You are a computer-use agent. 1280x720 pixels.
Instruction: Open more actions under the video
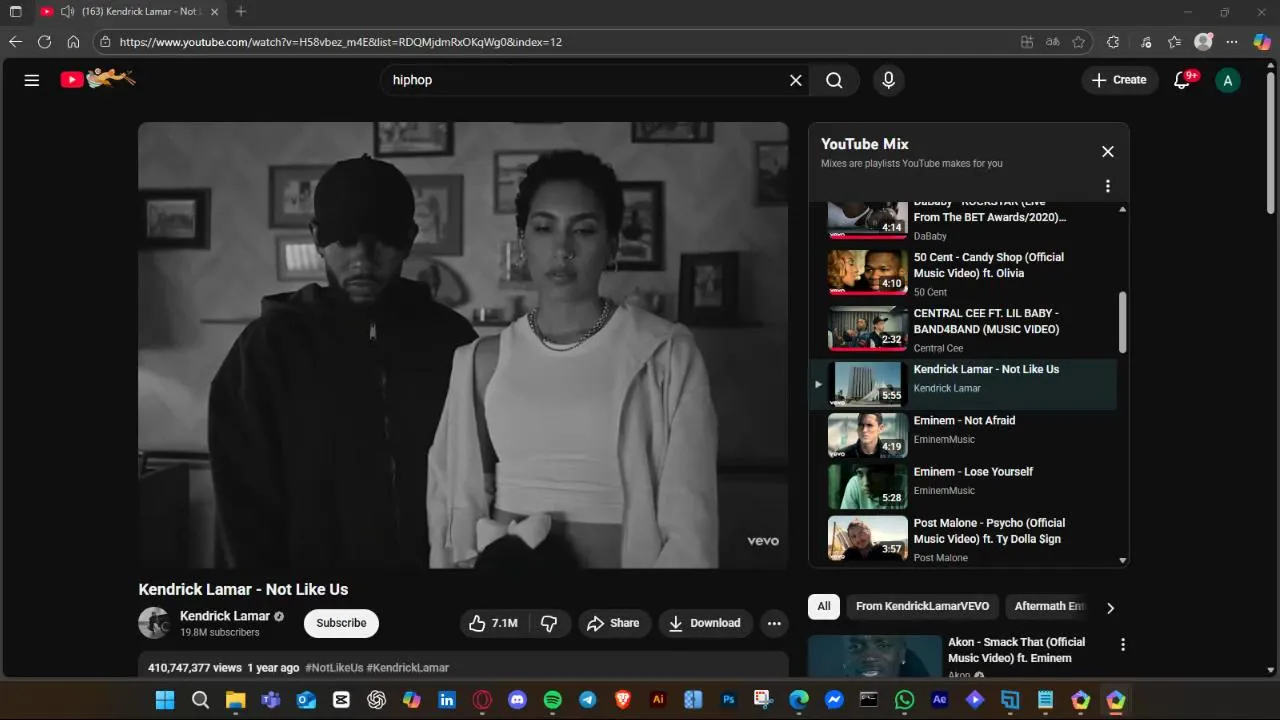coord(774,623)
